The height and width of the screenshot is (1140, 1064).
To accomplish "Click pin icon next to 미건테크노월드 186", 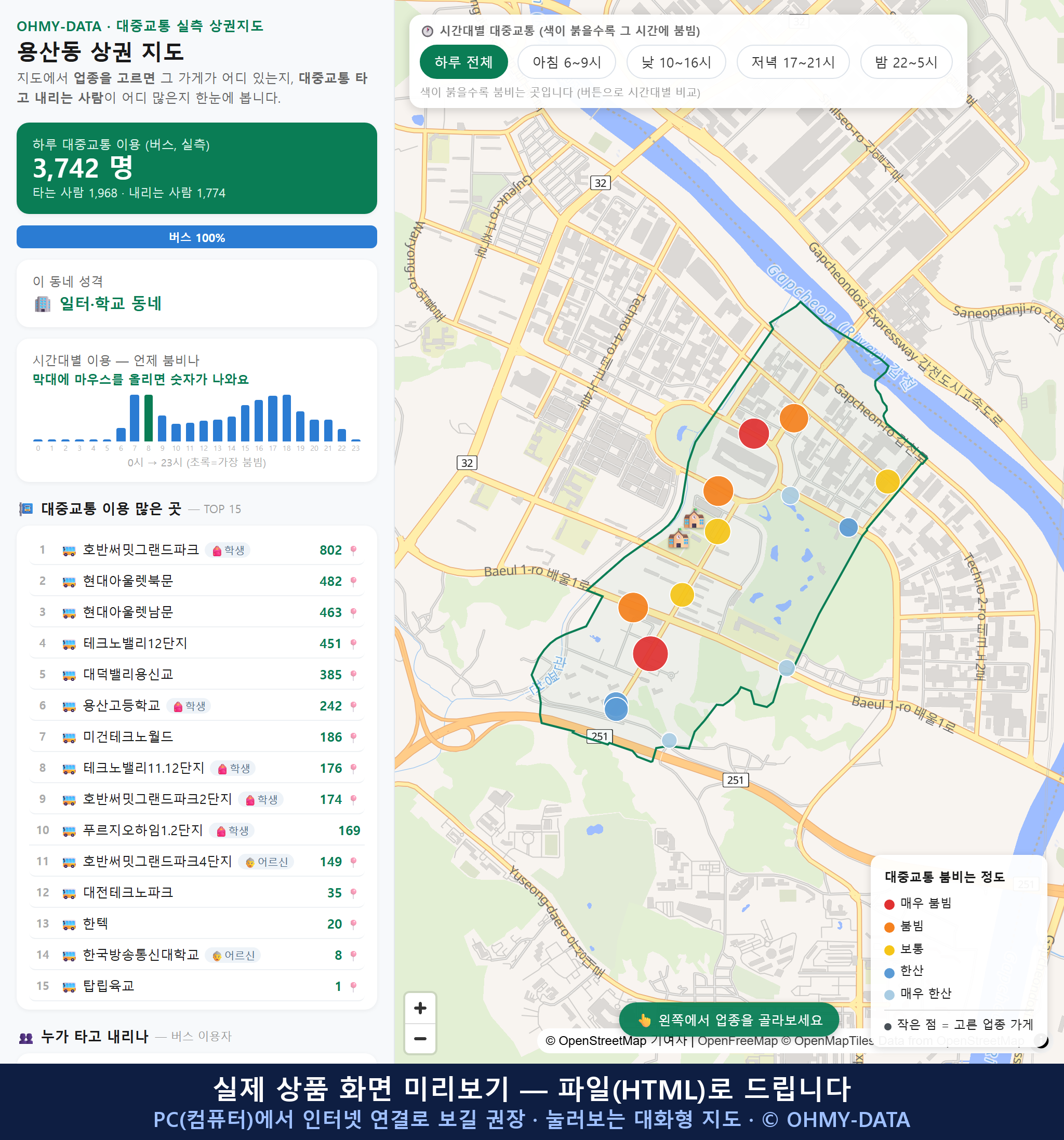I will 353,737.
